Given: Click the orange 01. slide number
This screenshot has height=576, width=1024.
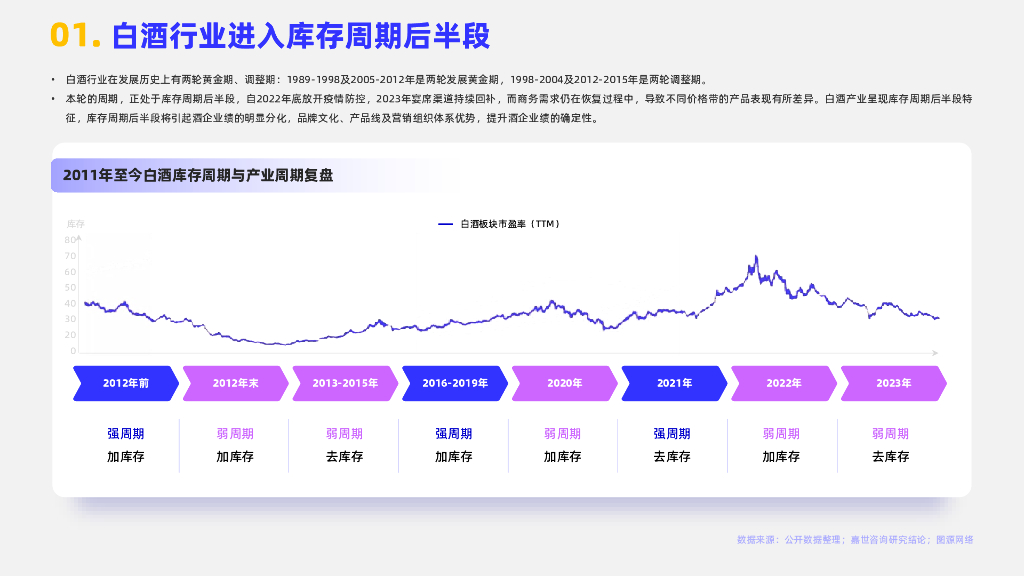Looking at the screenshot, I should (x=76, y=35).
